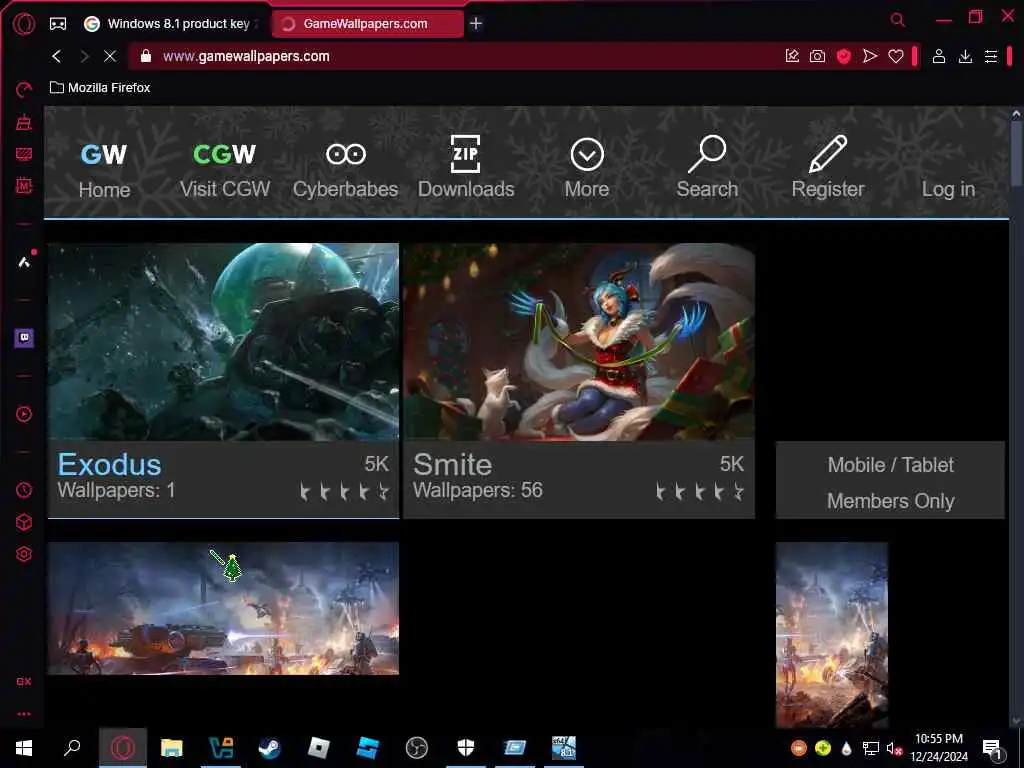Stop page loading with the X button

tap(110, 56)
